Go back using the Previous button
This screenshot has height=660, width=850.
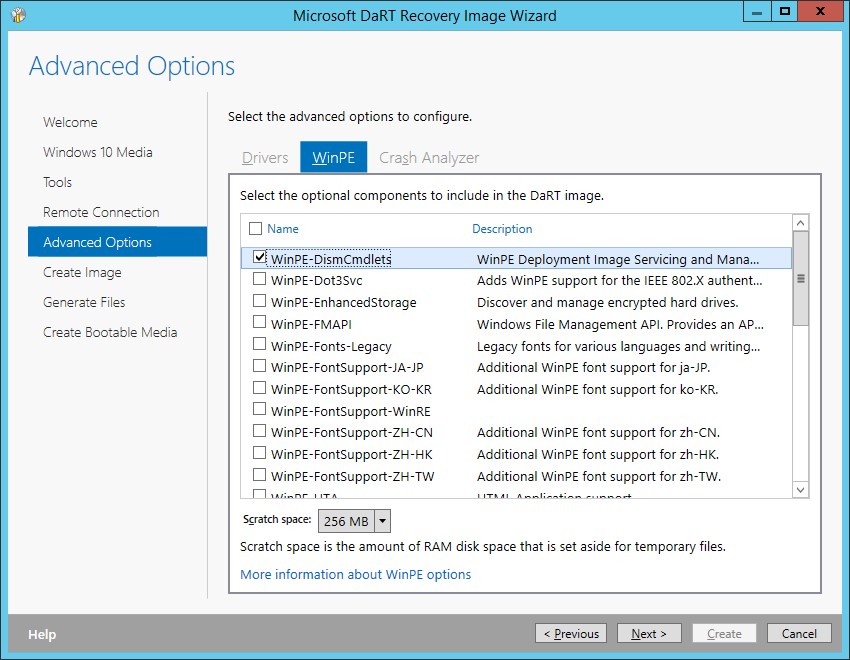(x=571, y=633)
